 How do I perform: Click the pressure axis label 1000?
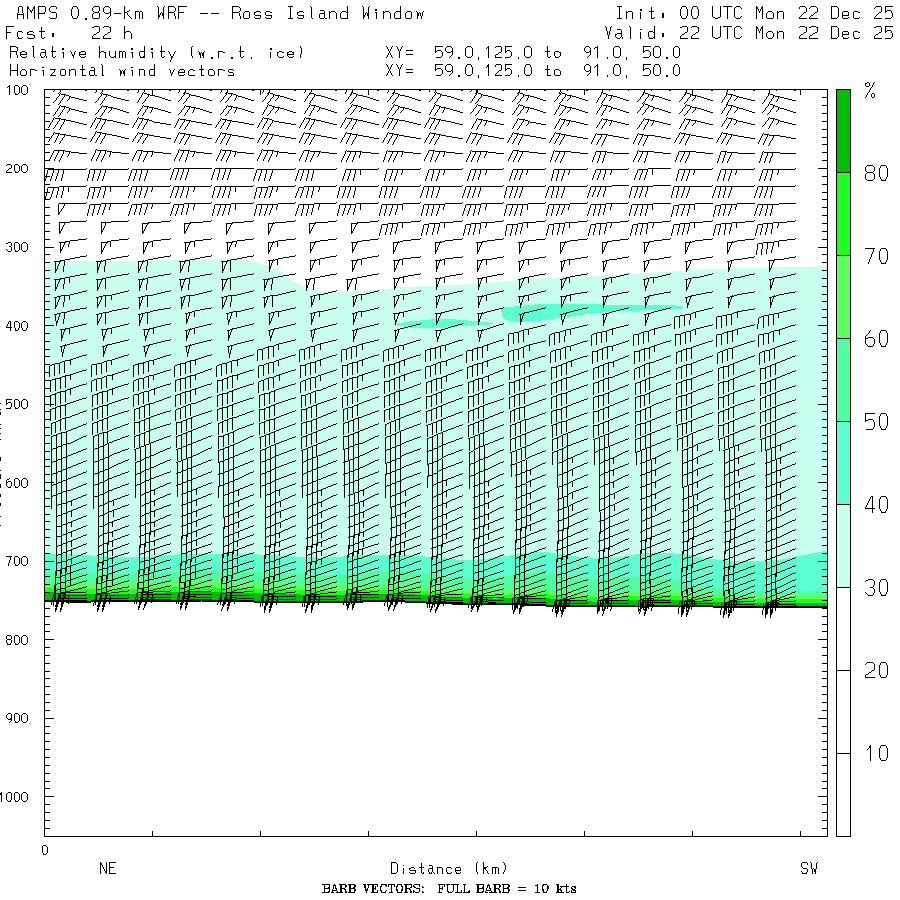point(14,797)
